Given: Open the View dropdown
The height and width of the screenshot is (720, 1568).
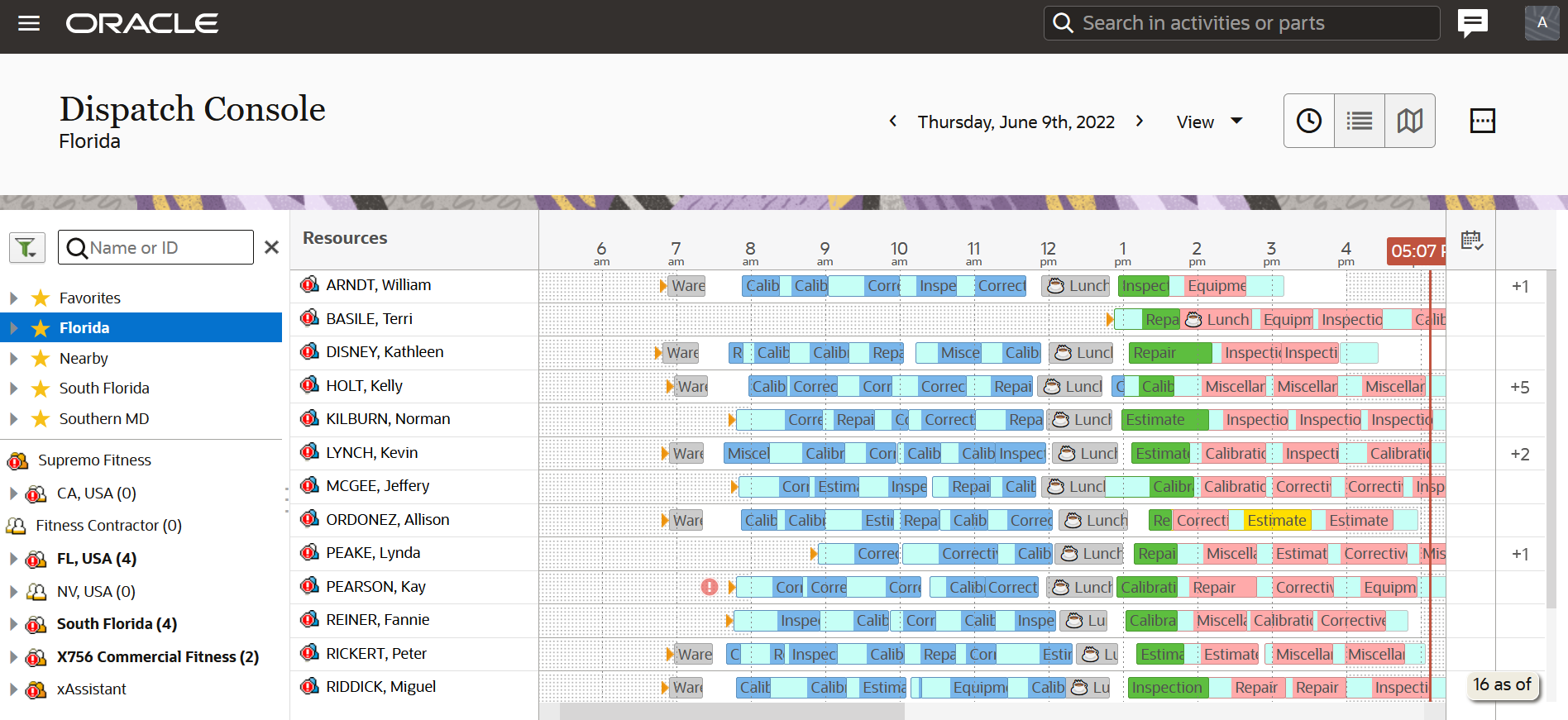Looking at the screenshot, I should pos(1210,122).
